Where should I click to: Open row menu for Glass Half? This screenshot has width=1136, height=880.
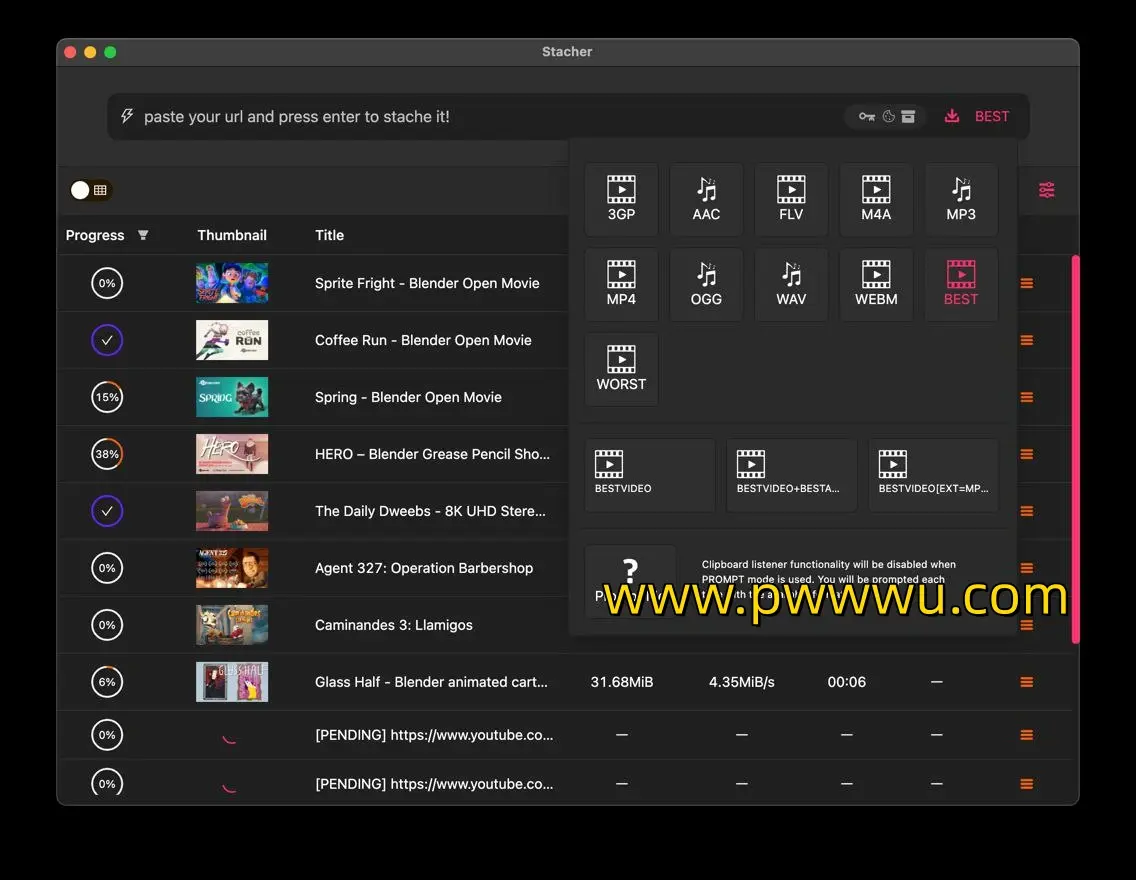point(1026,682)
